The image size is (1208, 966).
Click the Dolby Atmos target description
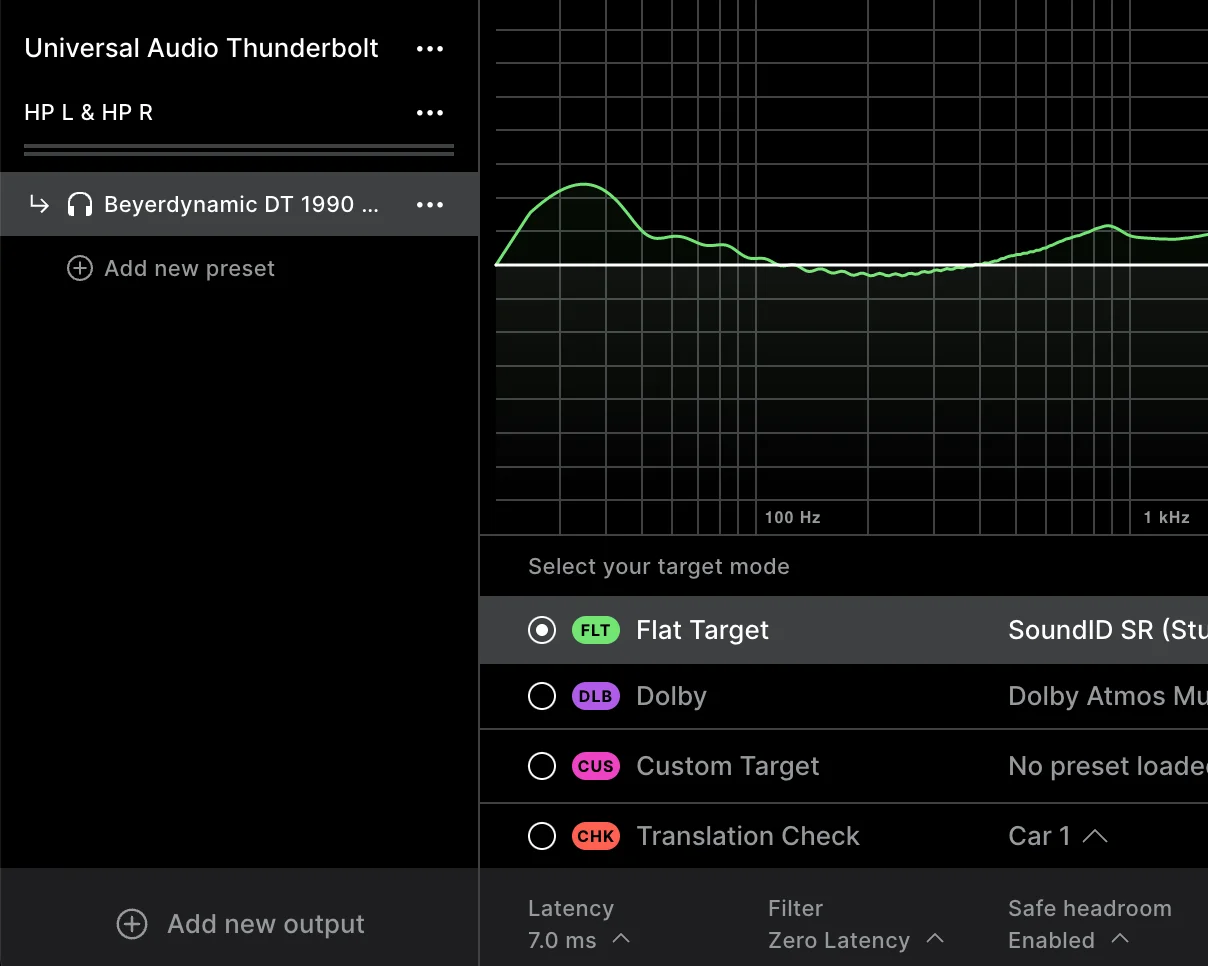[1108, 696]
